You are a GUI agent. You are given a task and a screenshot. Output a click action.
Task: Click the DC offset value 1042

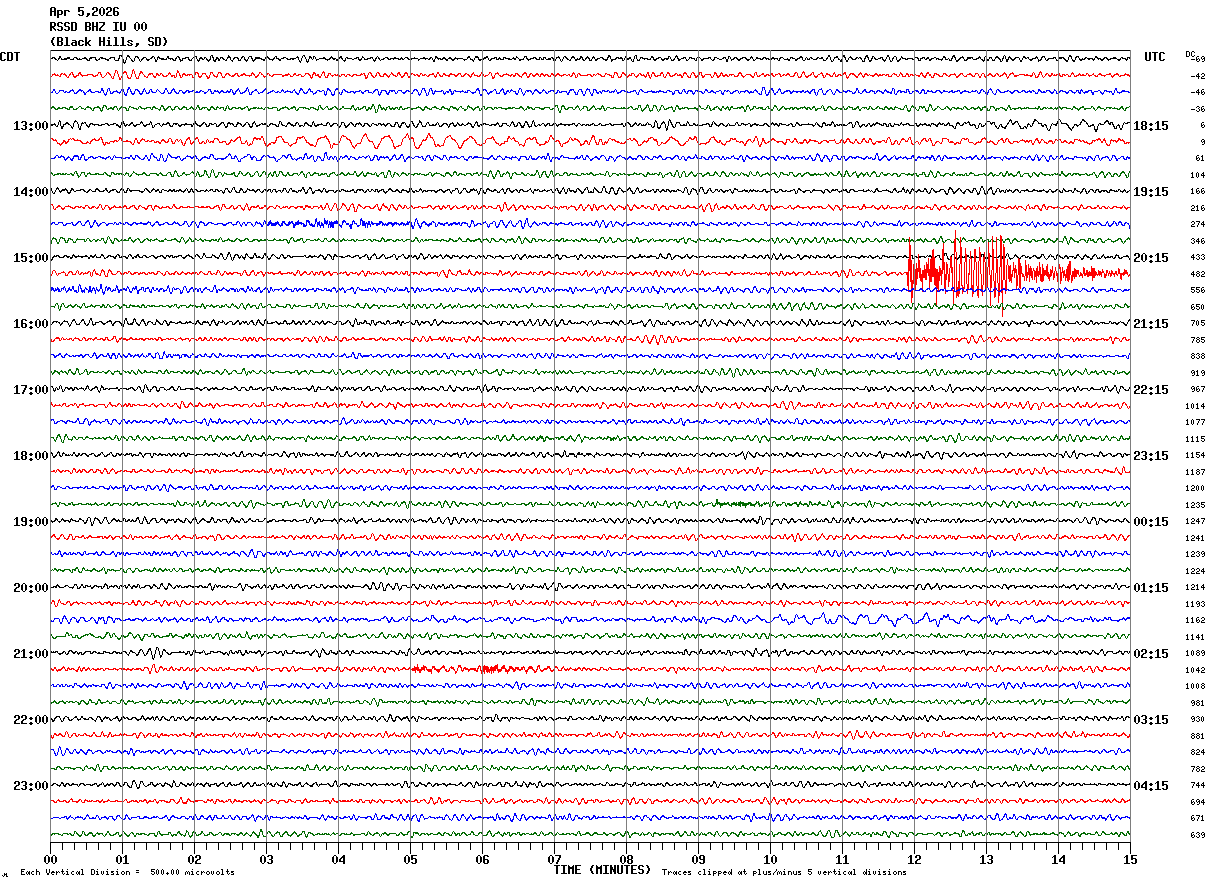click(x=1196, y=670)
